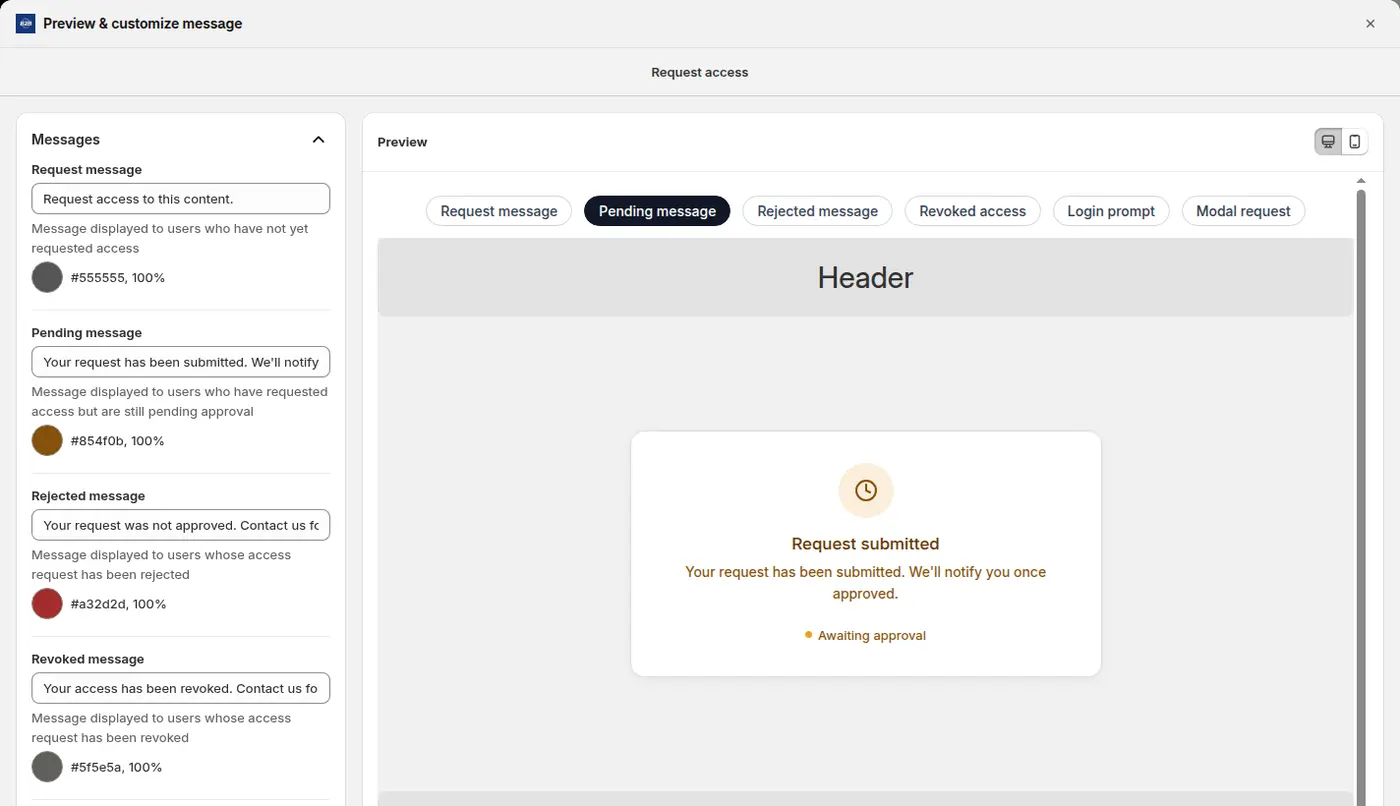Click the 'Request submitted' heading in preview
The width and height of the screenshot is (1400, 806).
tap(866, 544)
